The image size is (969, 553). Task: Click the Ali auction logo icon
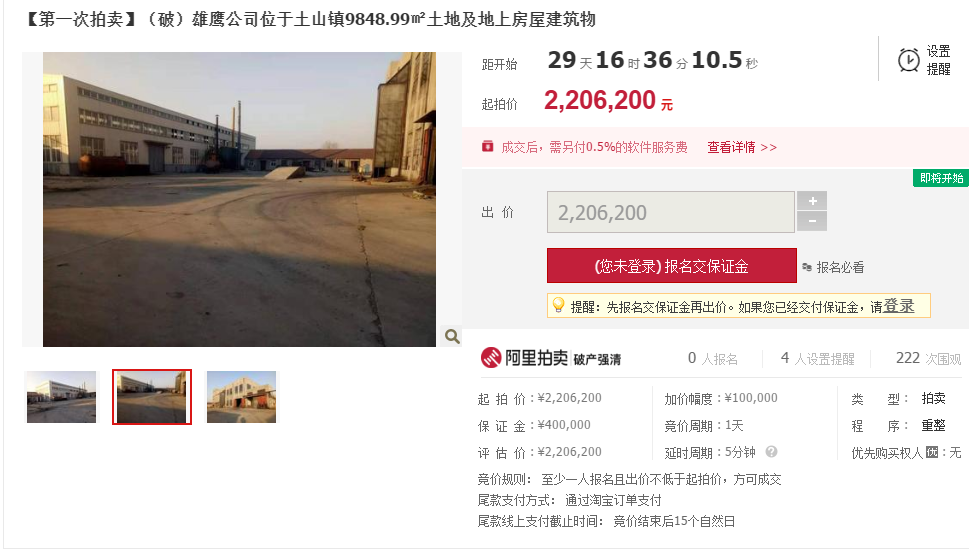(491, 357)
